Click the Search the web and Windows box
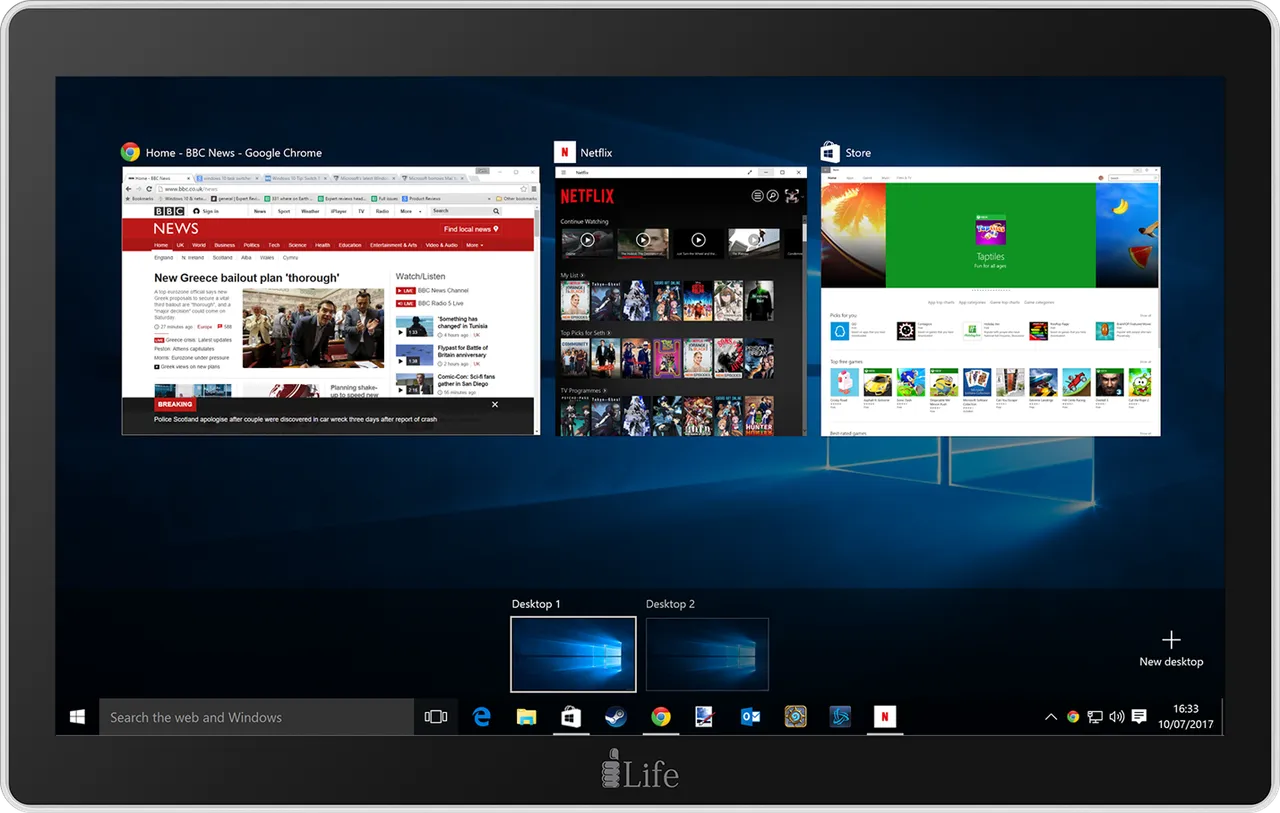 pos(256,716)
